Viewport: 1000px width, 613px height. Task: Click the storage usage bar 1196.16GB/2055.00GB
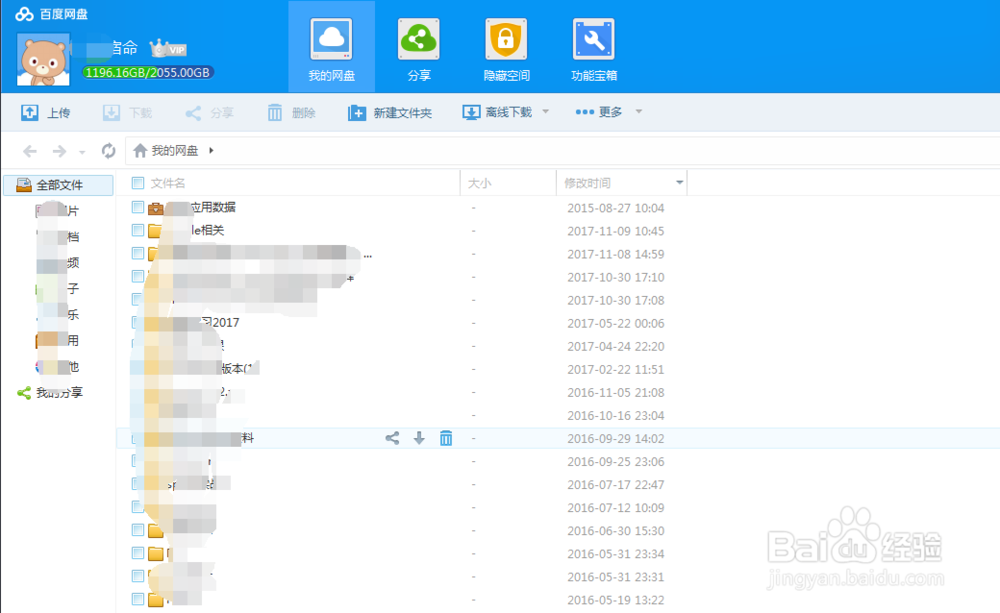click(x=147, y=72)
